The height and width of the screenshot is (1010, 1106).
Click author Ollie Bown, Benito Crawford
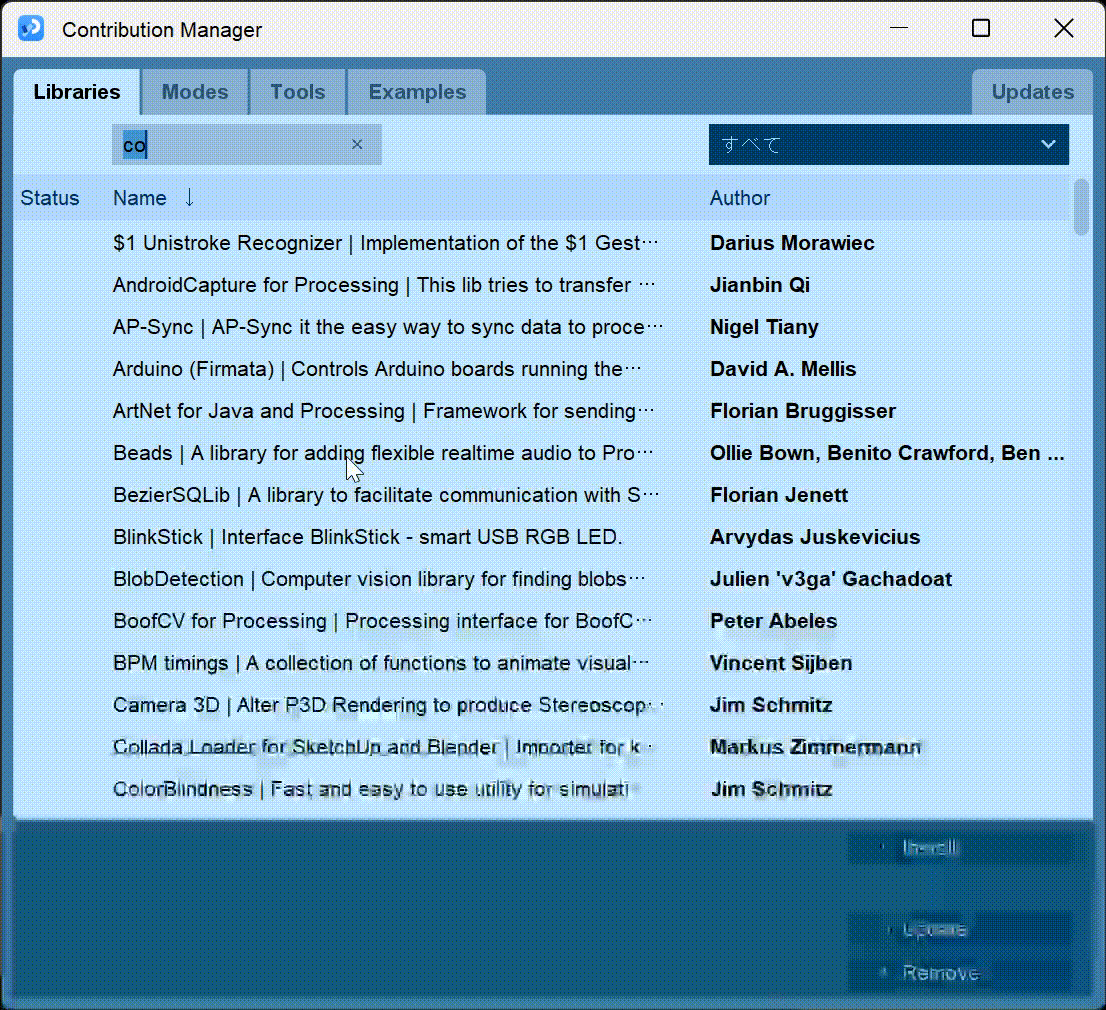point(887,453)
